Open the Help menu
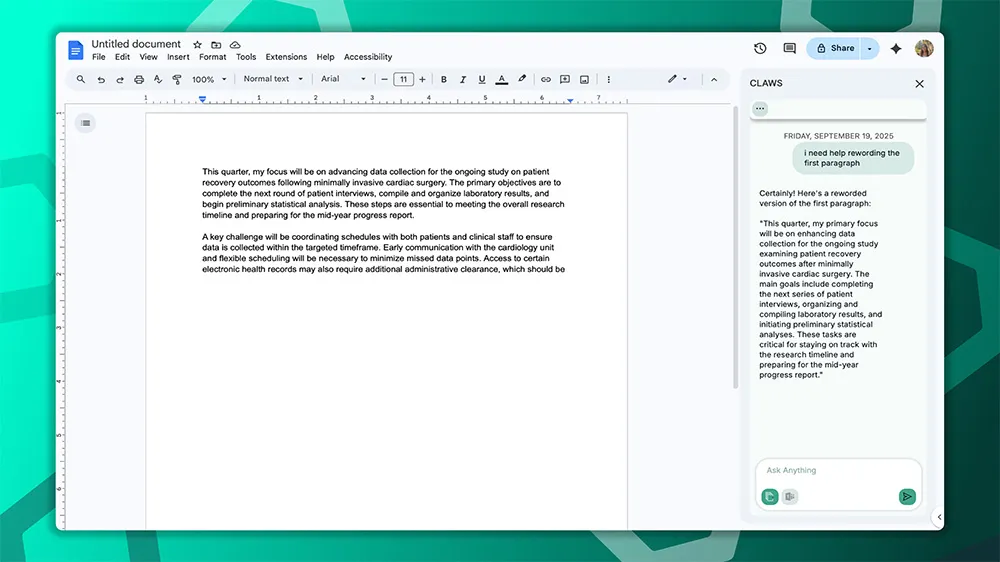The width and height of the screenshot is (1000, 562). coord(325,57)
